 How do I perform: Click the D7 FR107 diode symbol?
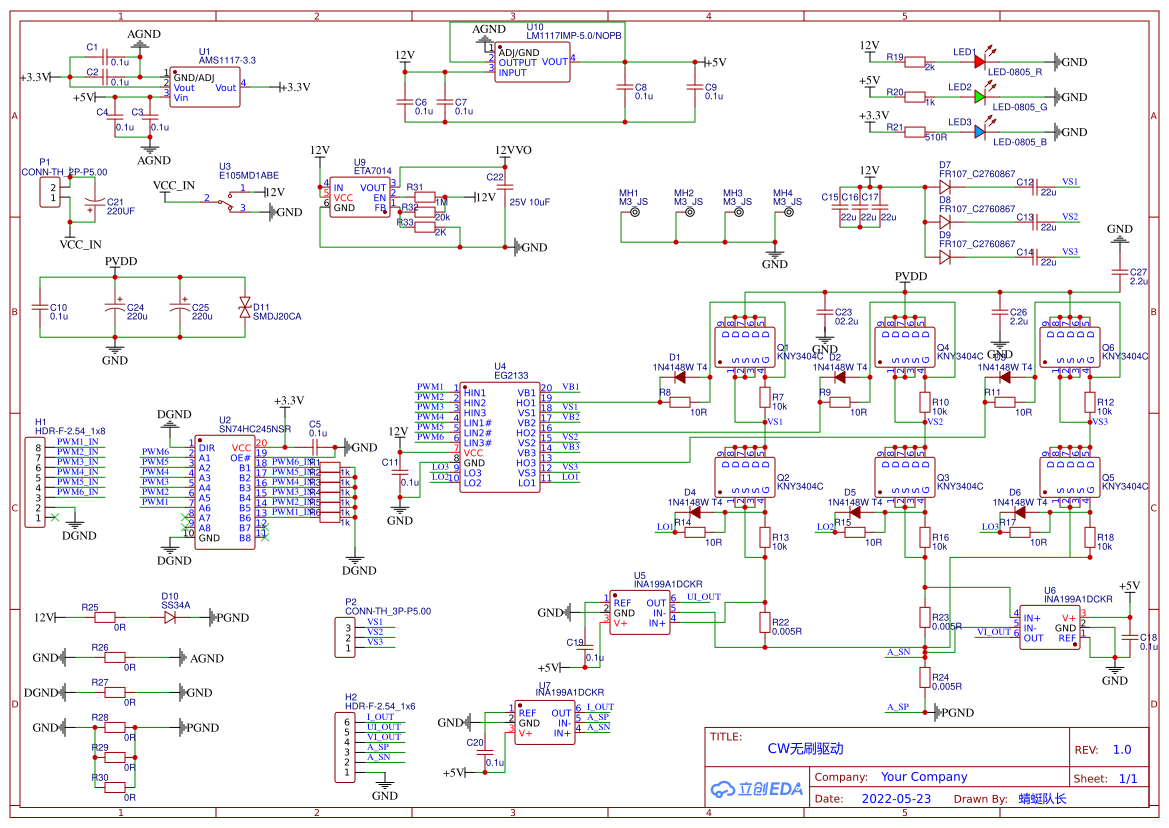(x=945, y=187)
